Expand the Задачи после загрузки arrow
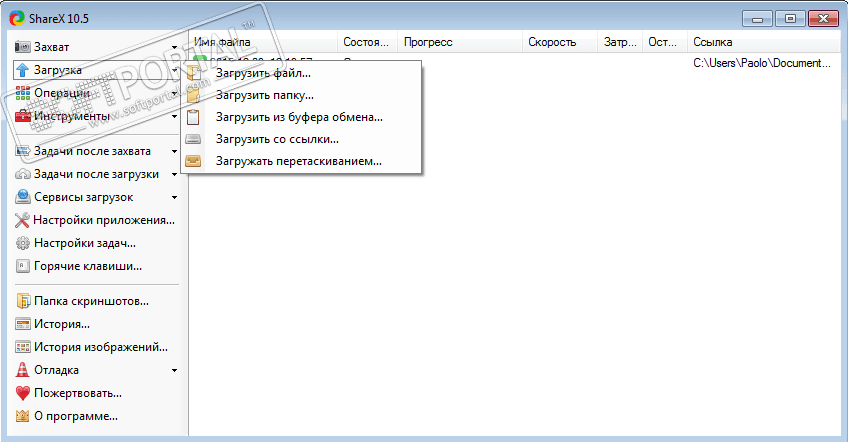The image size is (848, 442). [174, 175]
